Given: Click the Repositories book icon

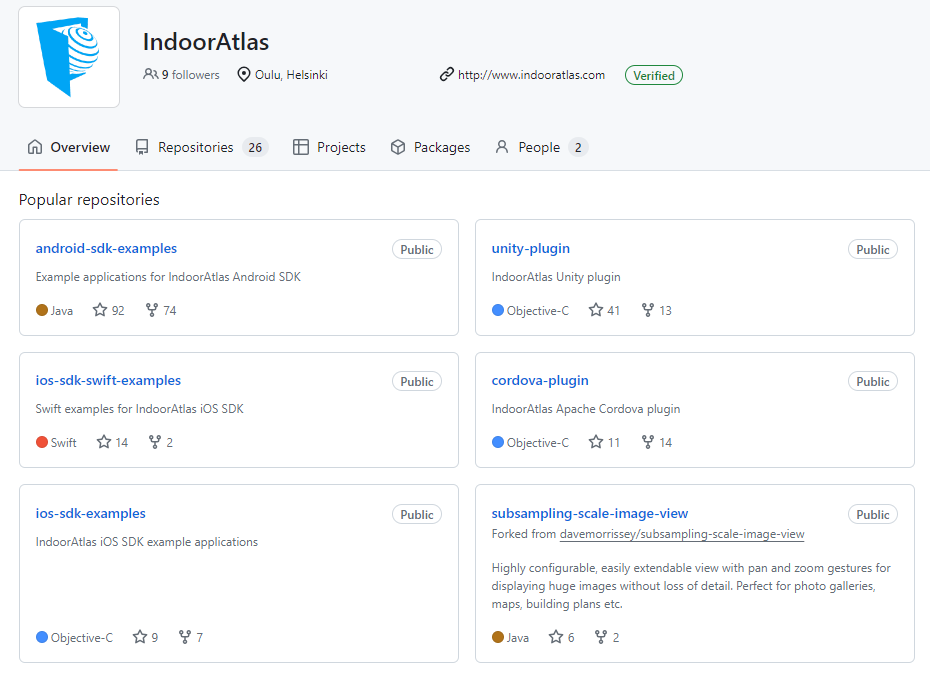Looking at the screenshot, I should coord(142,147).
